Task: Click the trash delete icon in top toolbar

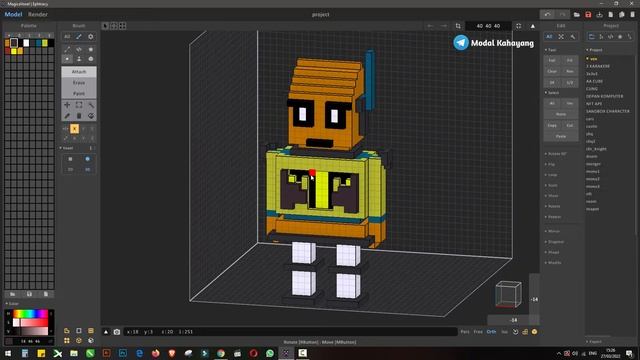Action: 633,15
